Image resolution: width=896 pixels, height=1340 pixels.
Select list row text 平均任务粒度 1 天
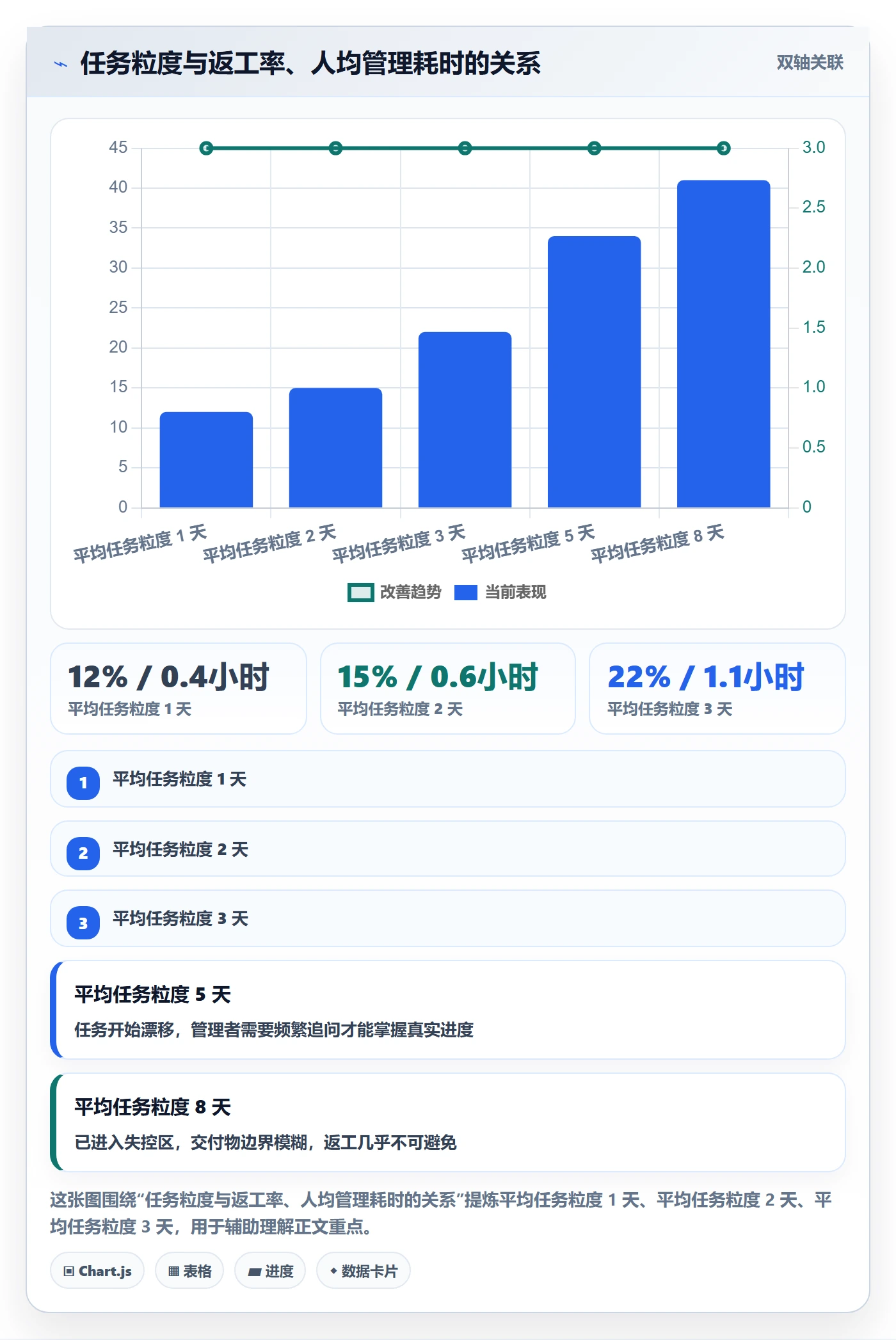pyautogui.click(x=180, y=779)
